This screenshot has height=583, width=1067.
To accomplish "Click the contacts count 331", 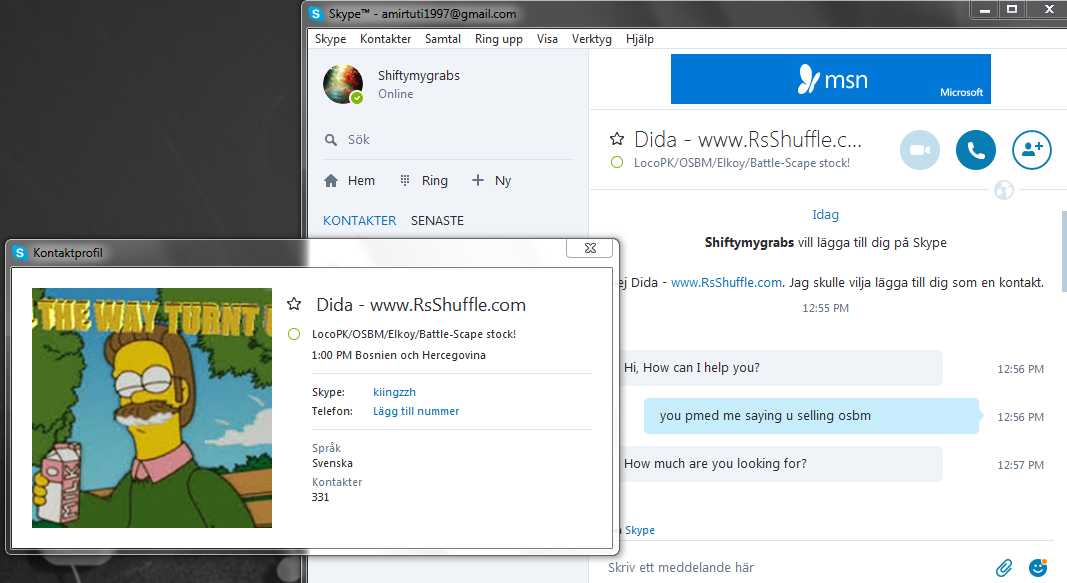I will point(321,497).
